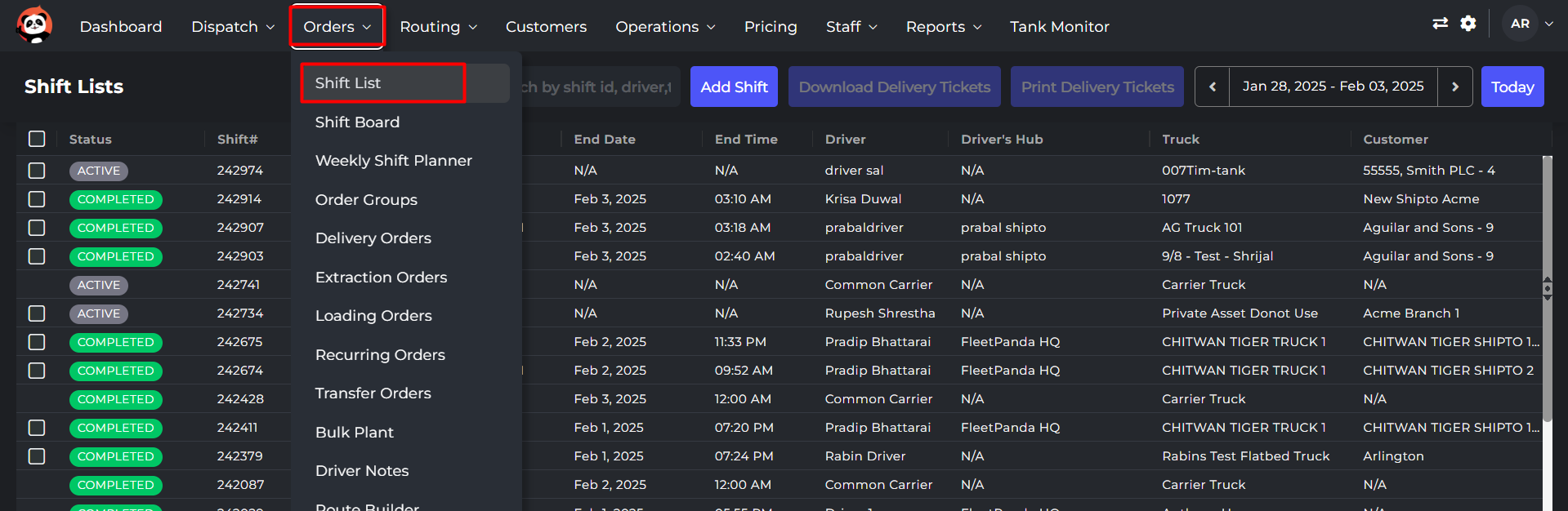Viewport: 1568px width, 511px height.
Task: Sort by the Status column header
Action: [x=90, y=140]
